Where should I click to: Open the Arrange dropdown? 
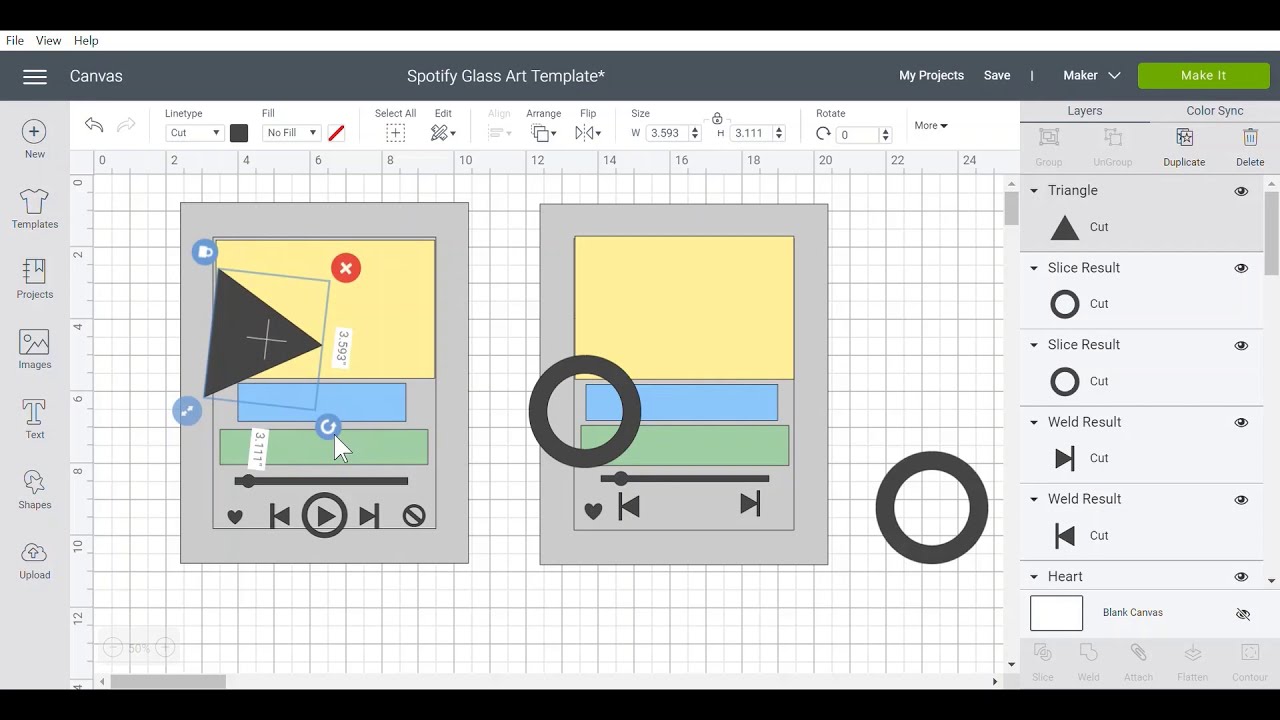pos(543,133)
